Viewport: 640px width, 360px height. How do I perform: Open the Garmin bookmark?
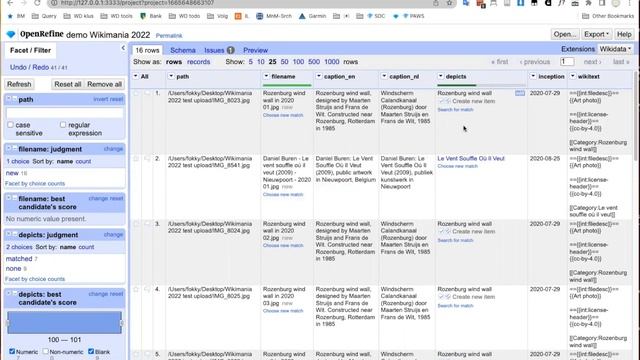coord(312,16)
